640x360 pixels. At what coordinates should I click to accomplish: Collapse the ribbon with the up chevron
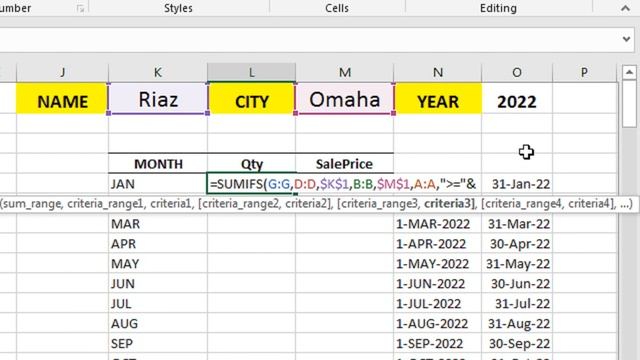tap(625, 8)
